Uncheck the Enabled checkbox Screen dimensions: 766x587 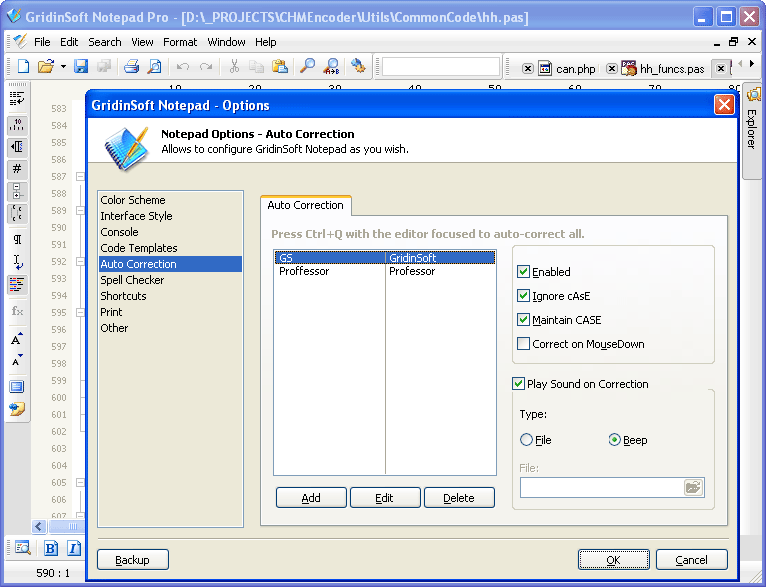pyautogui.click(x=523, y=272)
